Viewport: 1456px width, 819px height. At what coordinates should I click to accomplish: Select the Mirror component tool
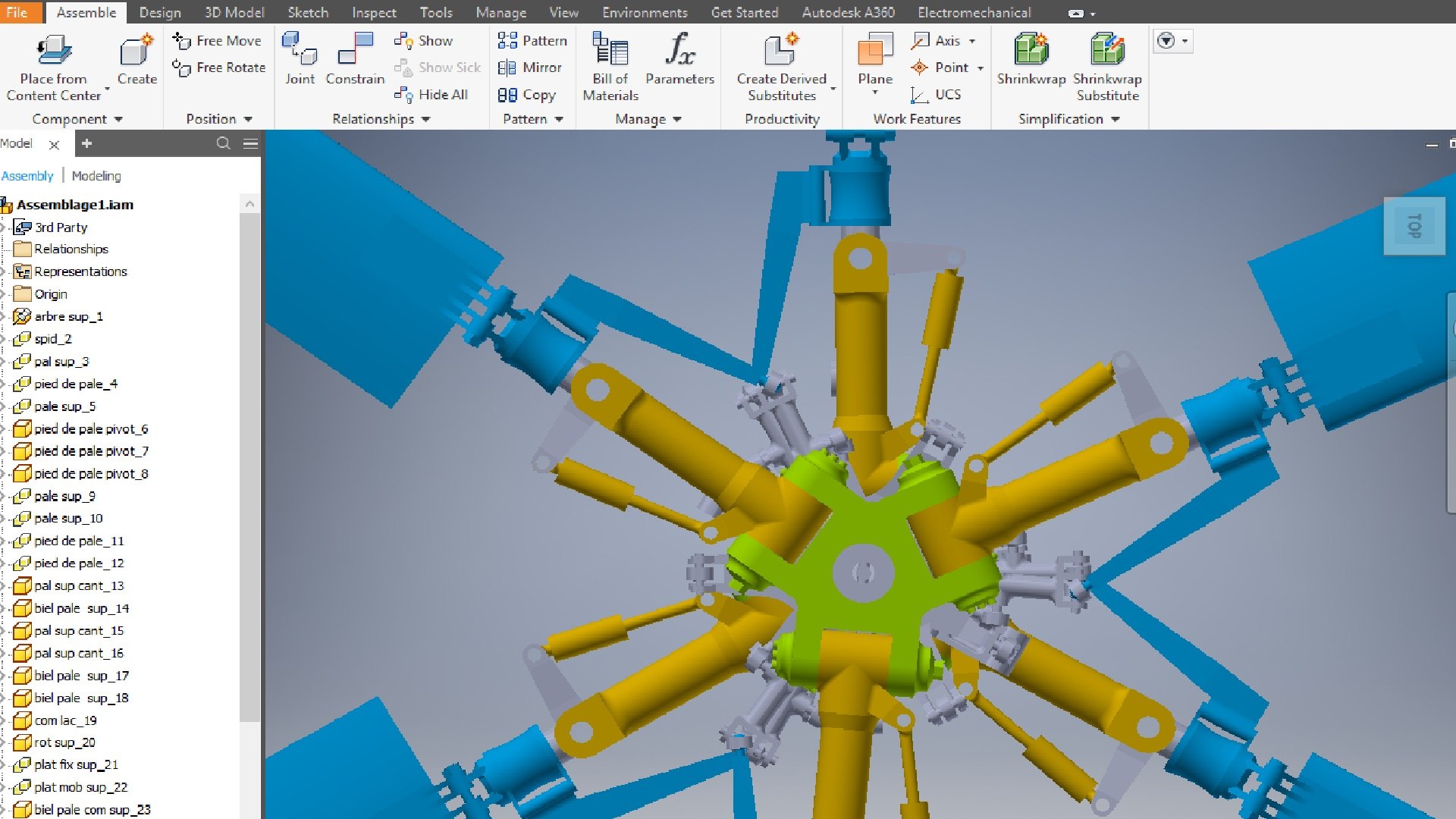click(530, 67)
